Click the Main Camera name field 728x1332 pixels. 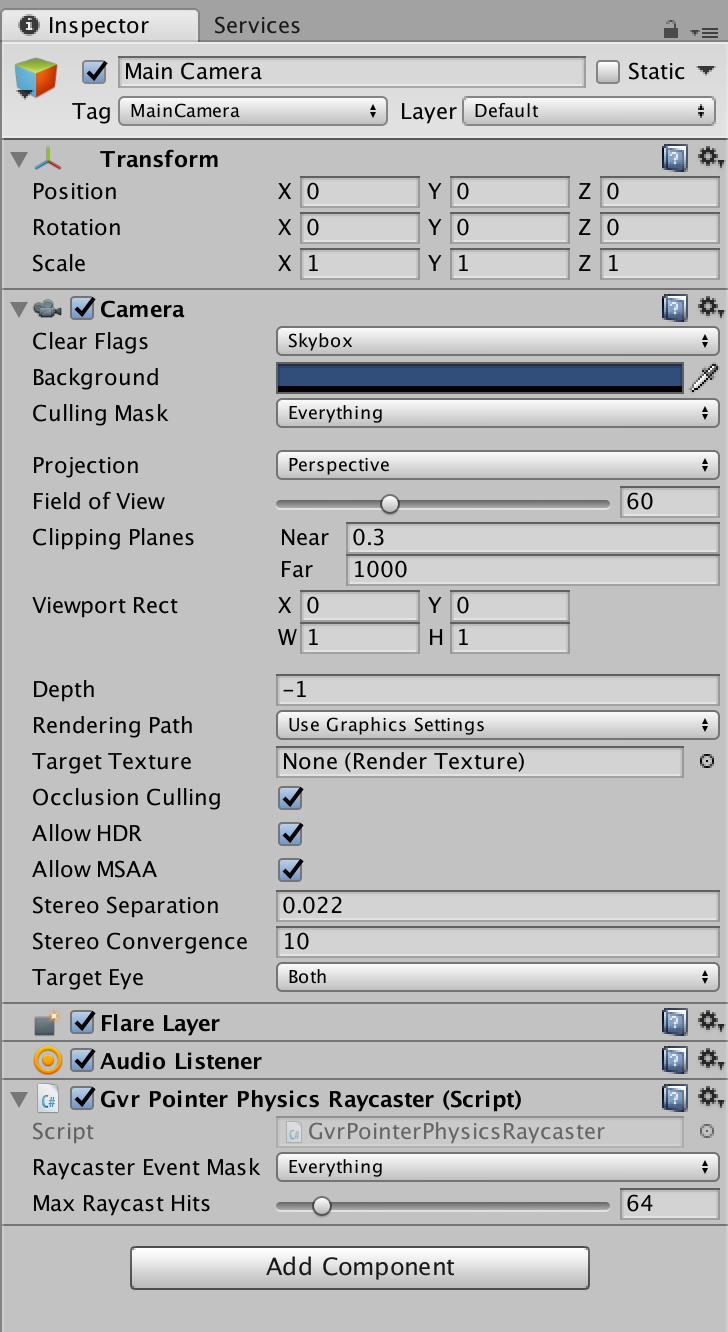click(352, 72)
